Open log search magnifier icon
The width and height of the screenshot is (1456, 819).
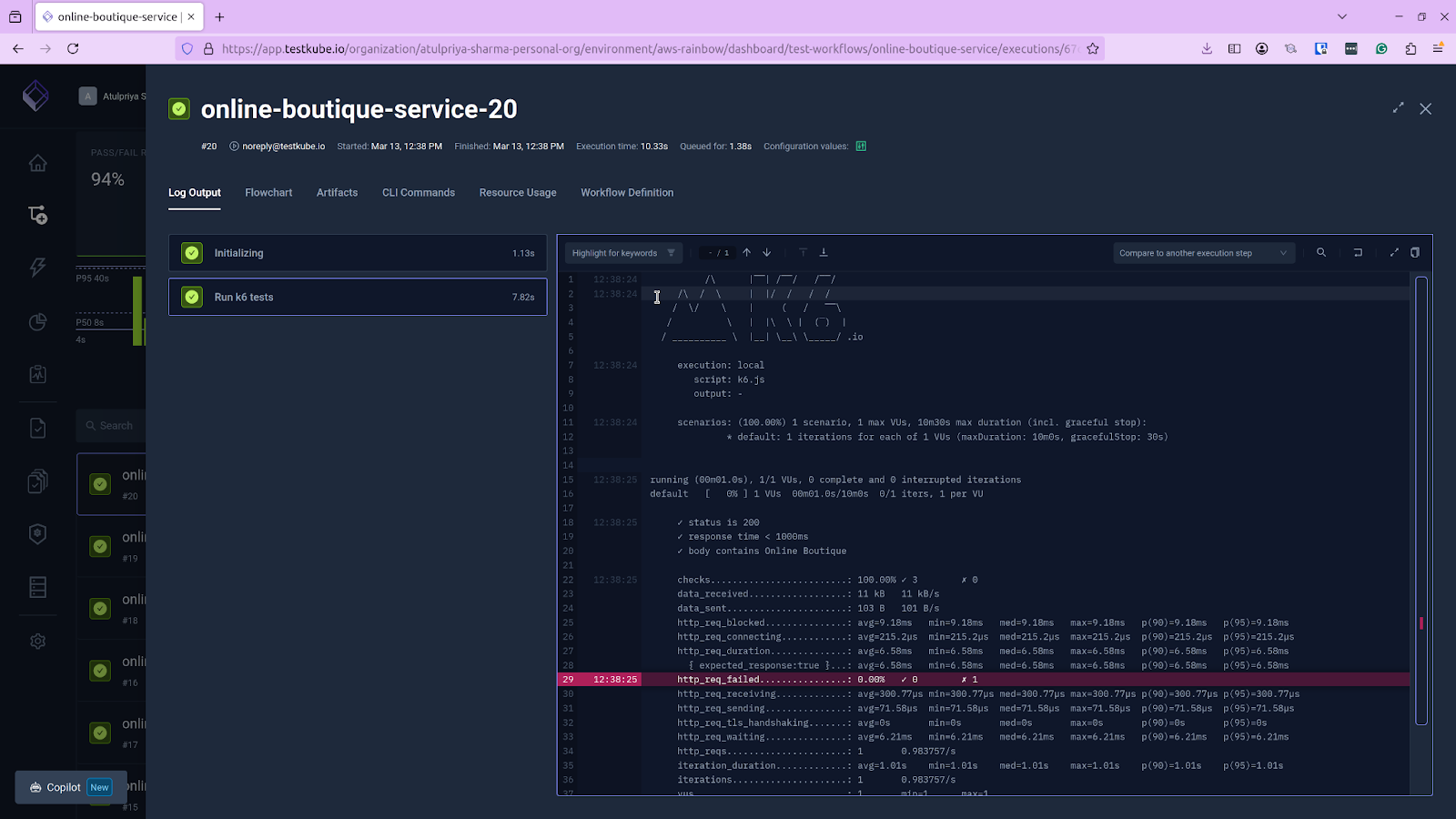coord(1321,252)
